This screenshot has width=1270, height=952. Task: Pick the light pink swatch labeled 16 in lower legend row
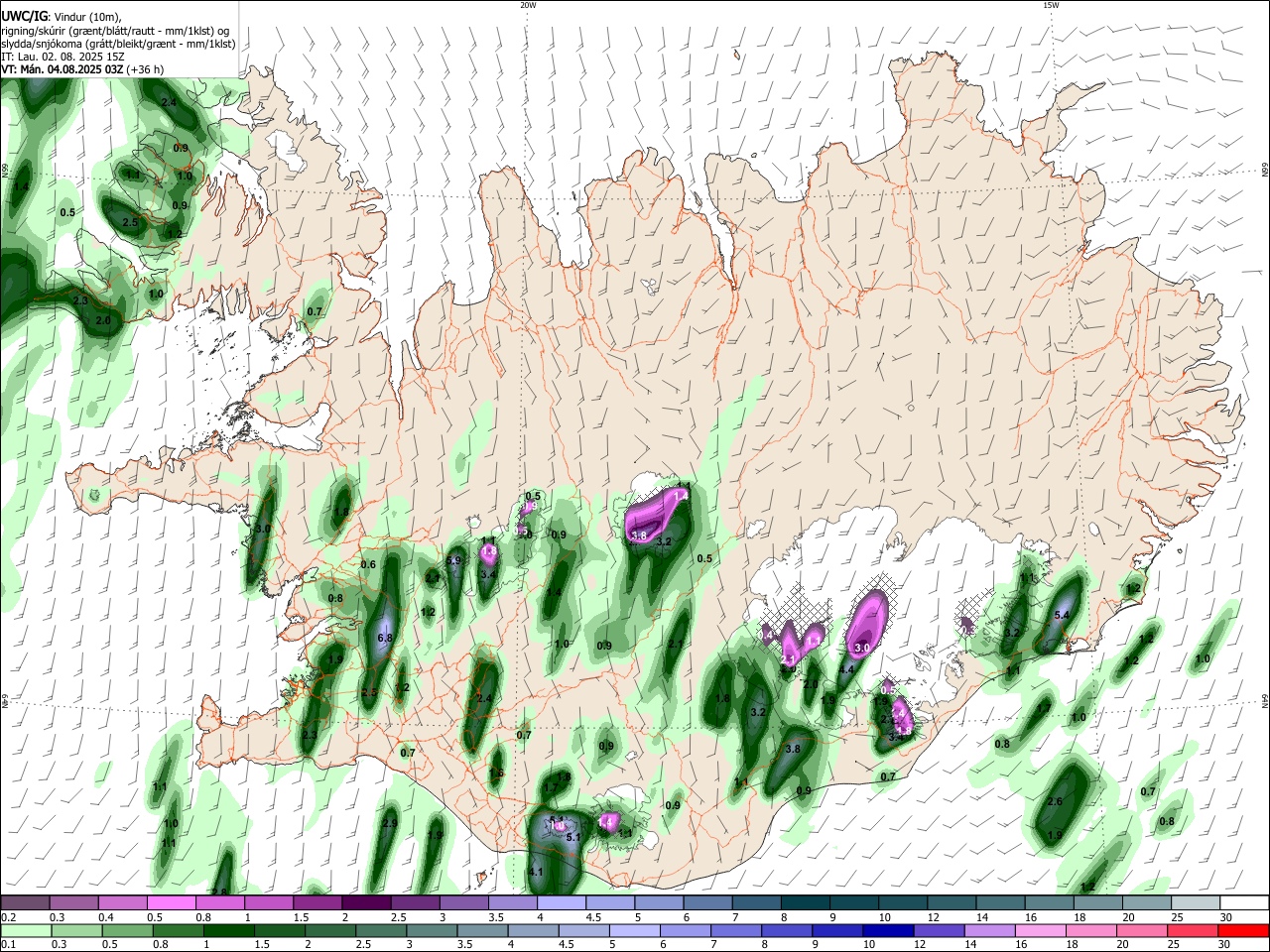coord(1041,930)
